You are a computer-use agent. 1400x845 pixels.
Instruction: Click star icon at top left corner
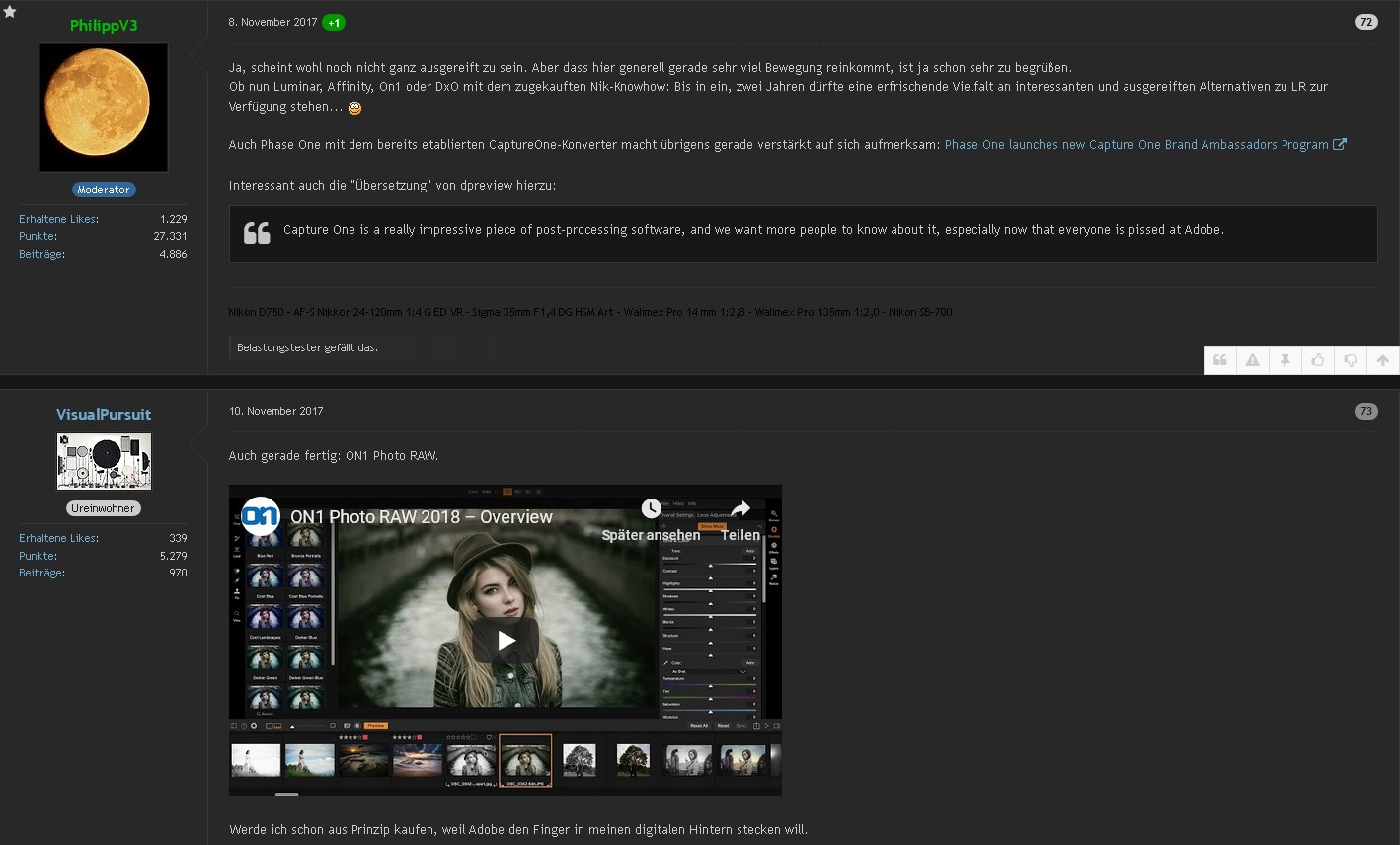[10, 12]
